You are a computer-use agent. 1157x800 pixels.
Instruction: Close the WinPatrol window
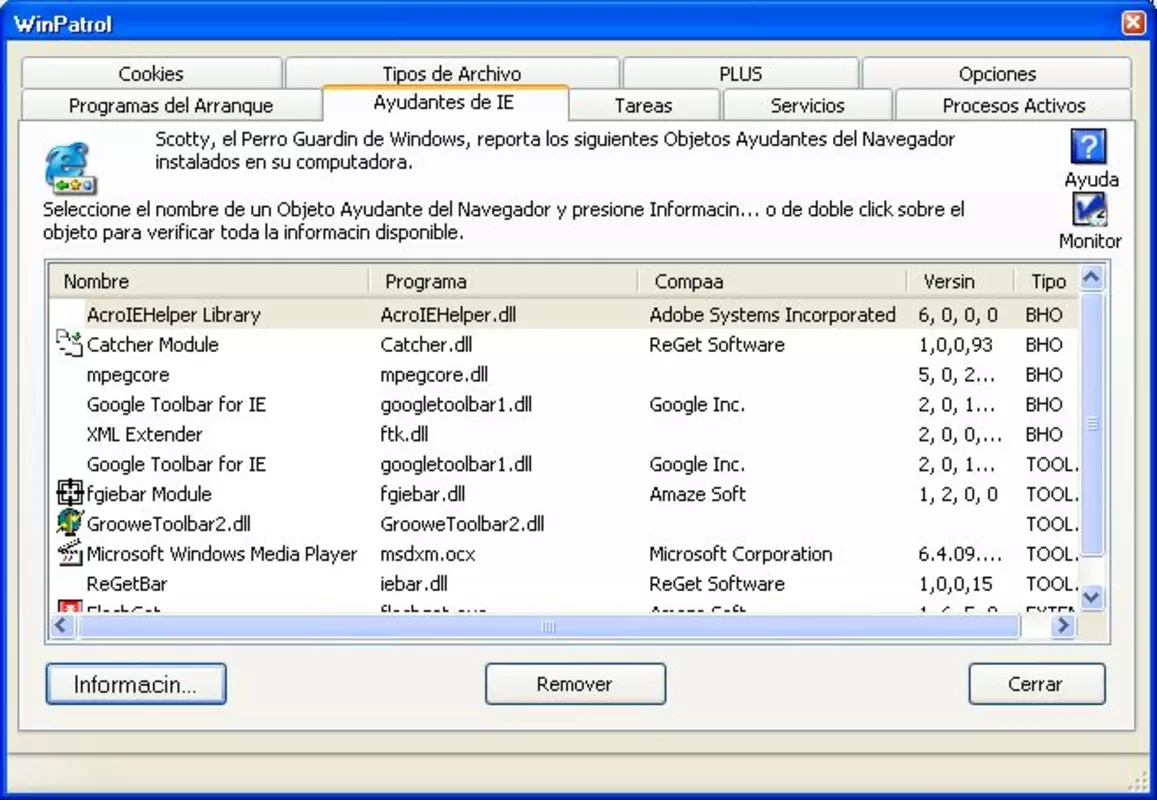[1133, 23]
